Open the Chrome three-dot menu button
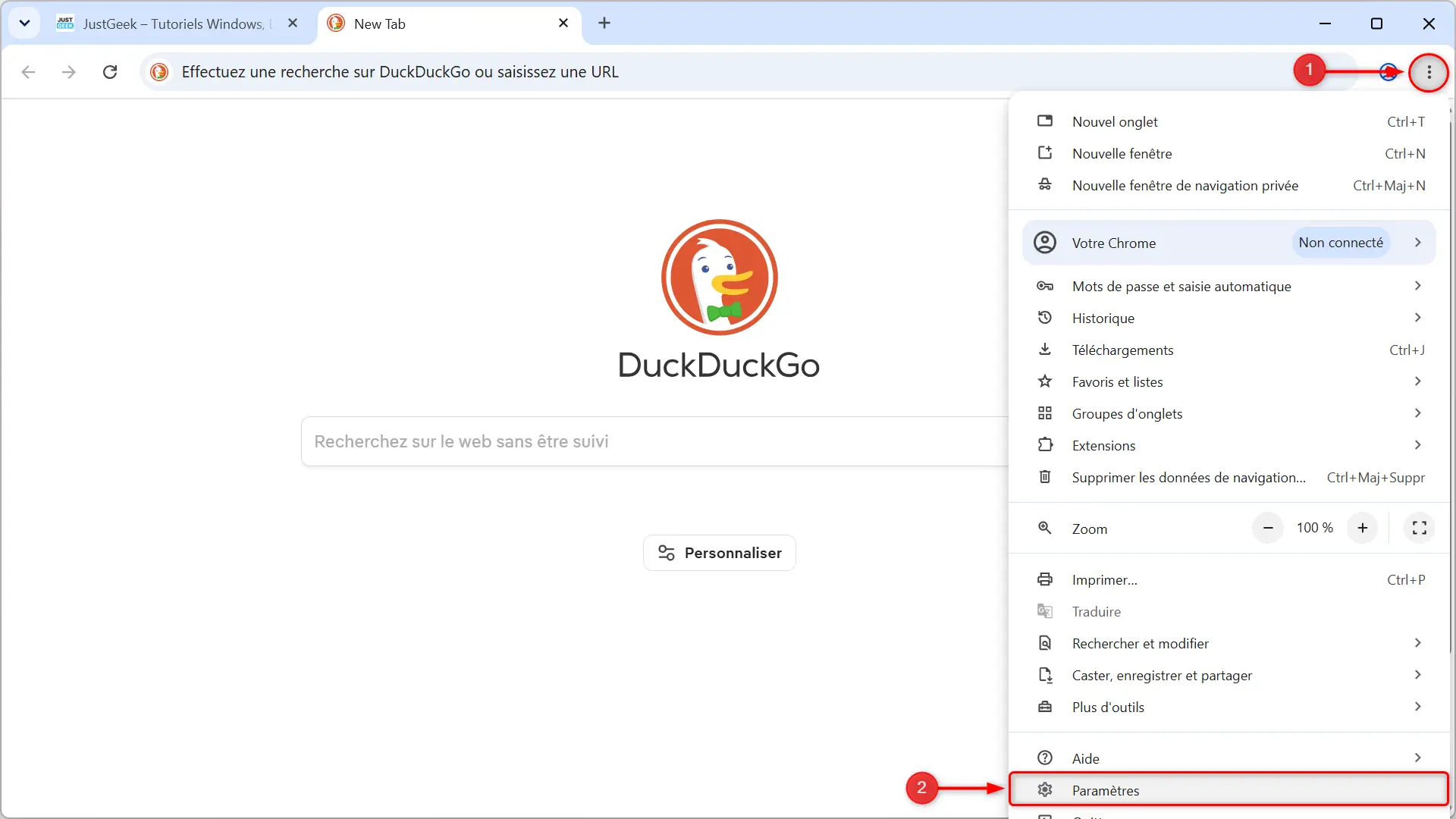 (1429, 72)
